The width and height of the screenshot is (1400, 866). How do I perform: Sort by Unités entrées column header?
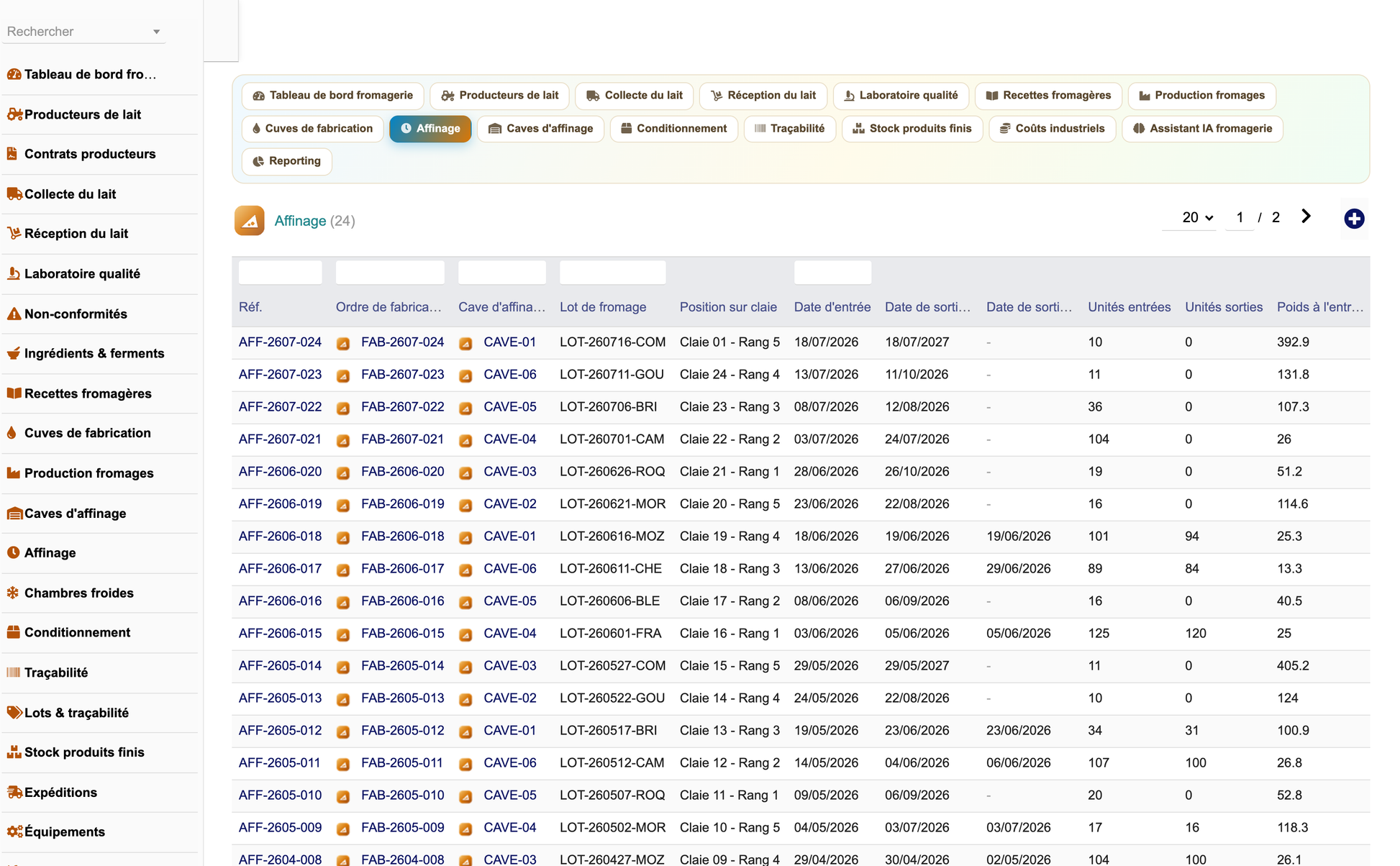1129,307
